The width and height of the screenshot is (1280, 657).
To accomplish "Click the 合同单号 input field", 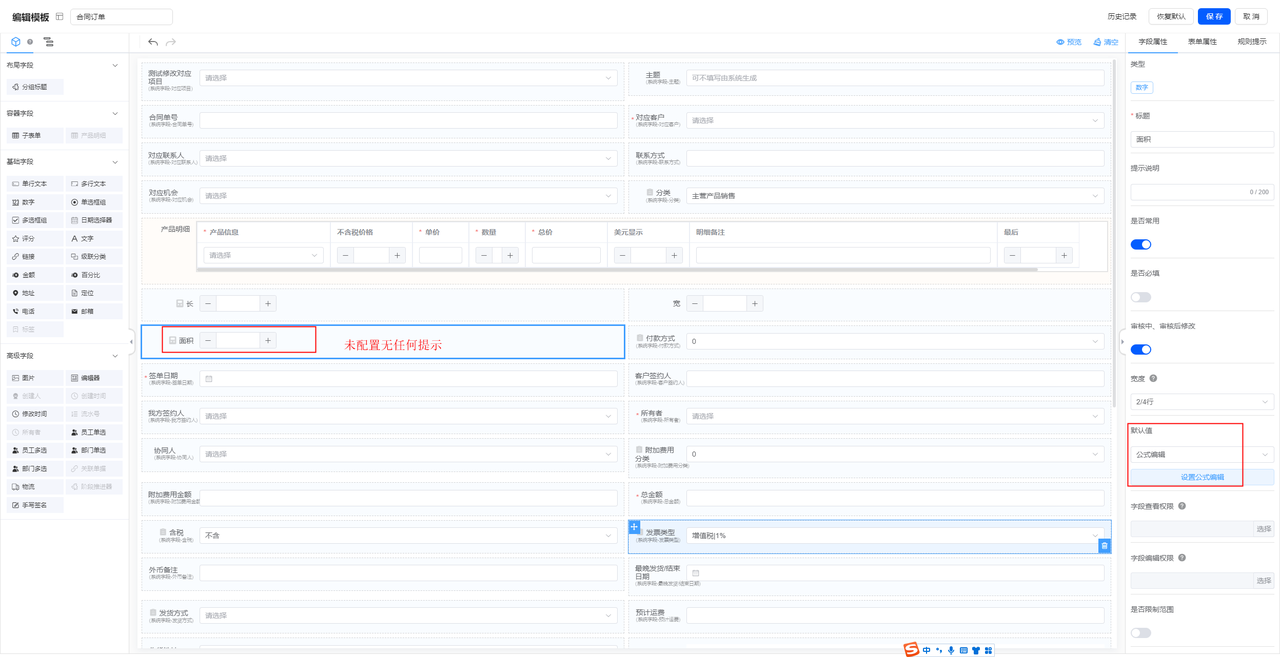I will coord(408,120).
